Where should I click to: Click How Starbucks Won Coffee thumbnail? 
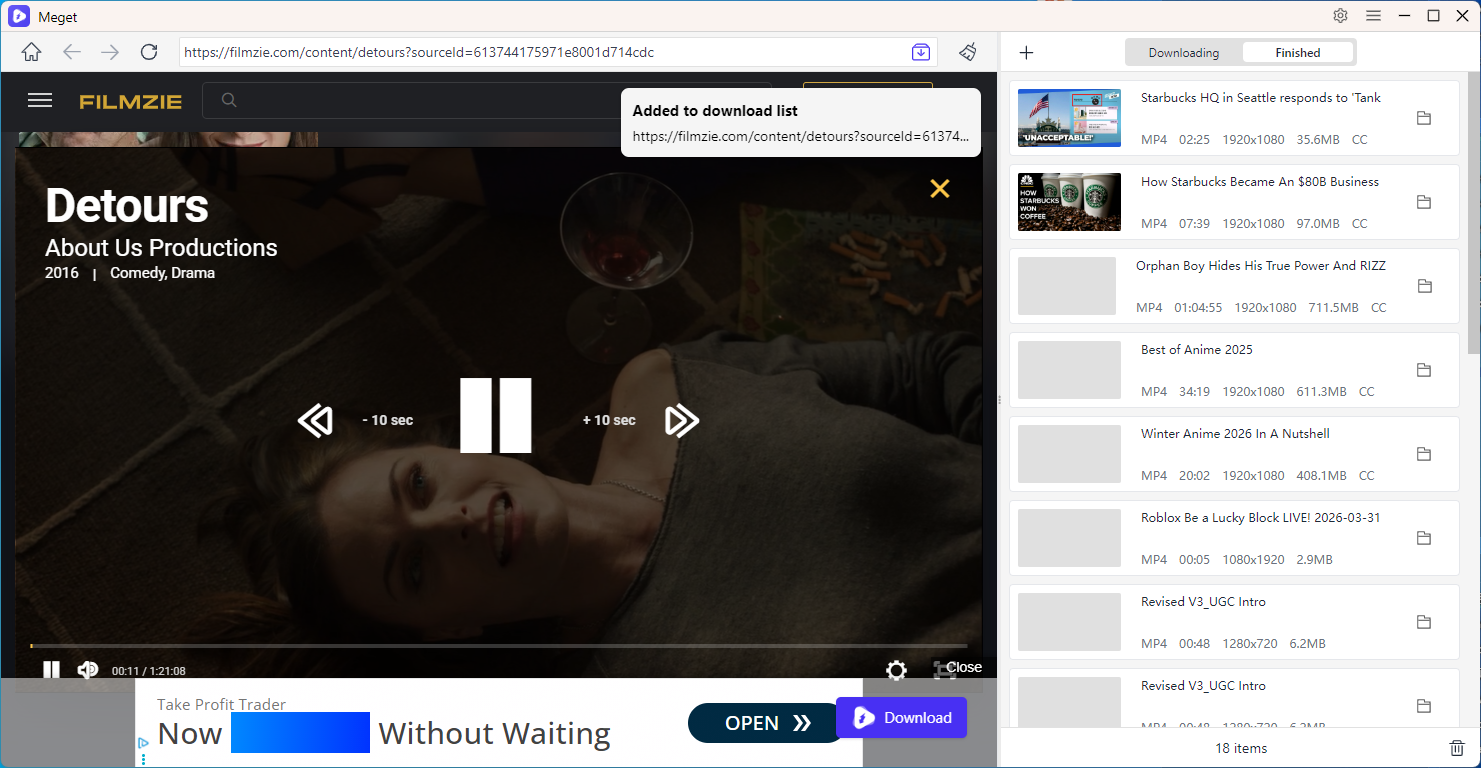(1069, 202)
